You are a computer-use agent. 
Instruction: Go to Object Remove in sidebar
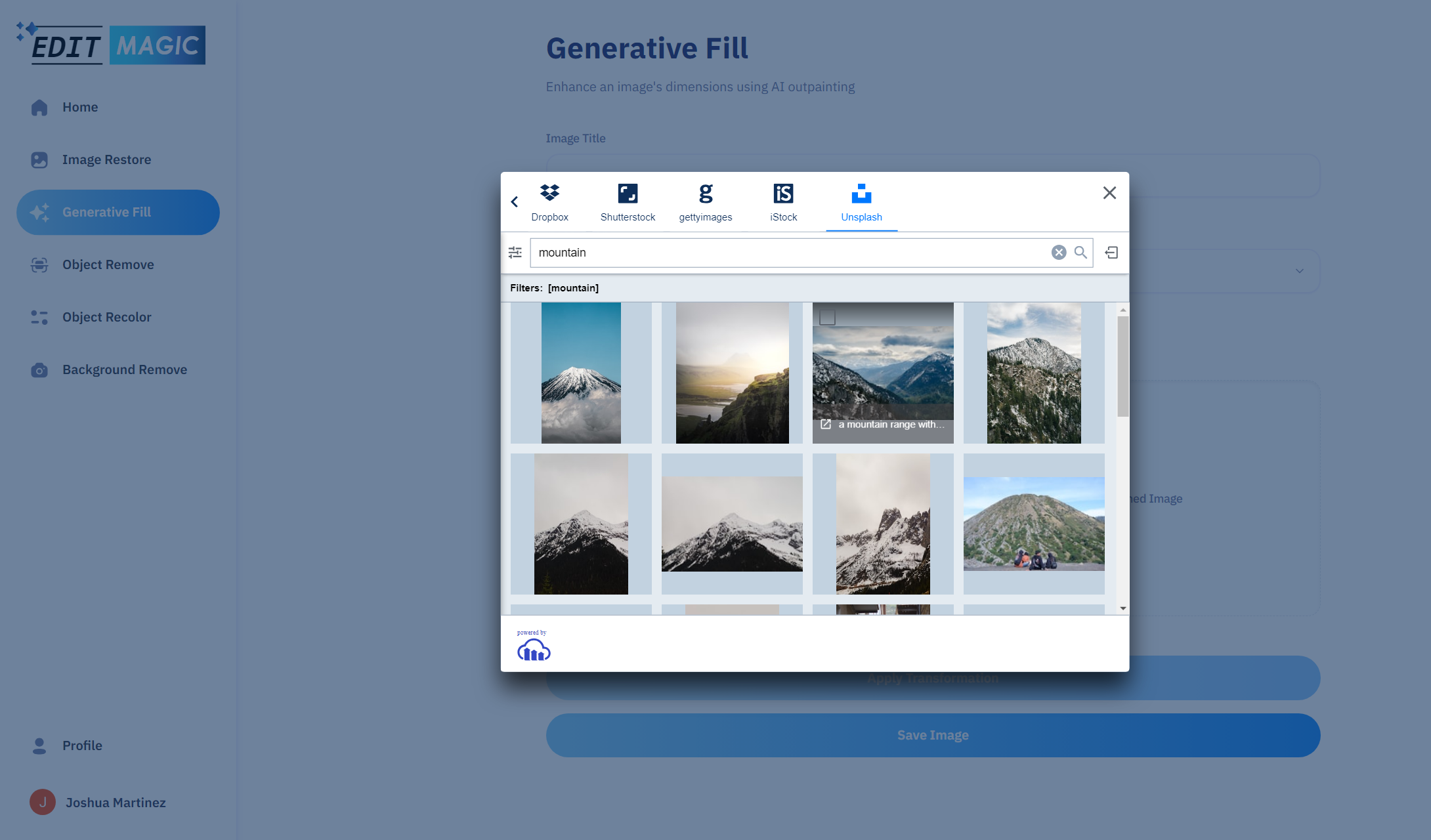tap(108, 264)
